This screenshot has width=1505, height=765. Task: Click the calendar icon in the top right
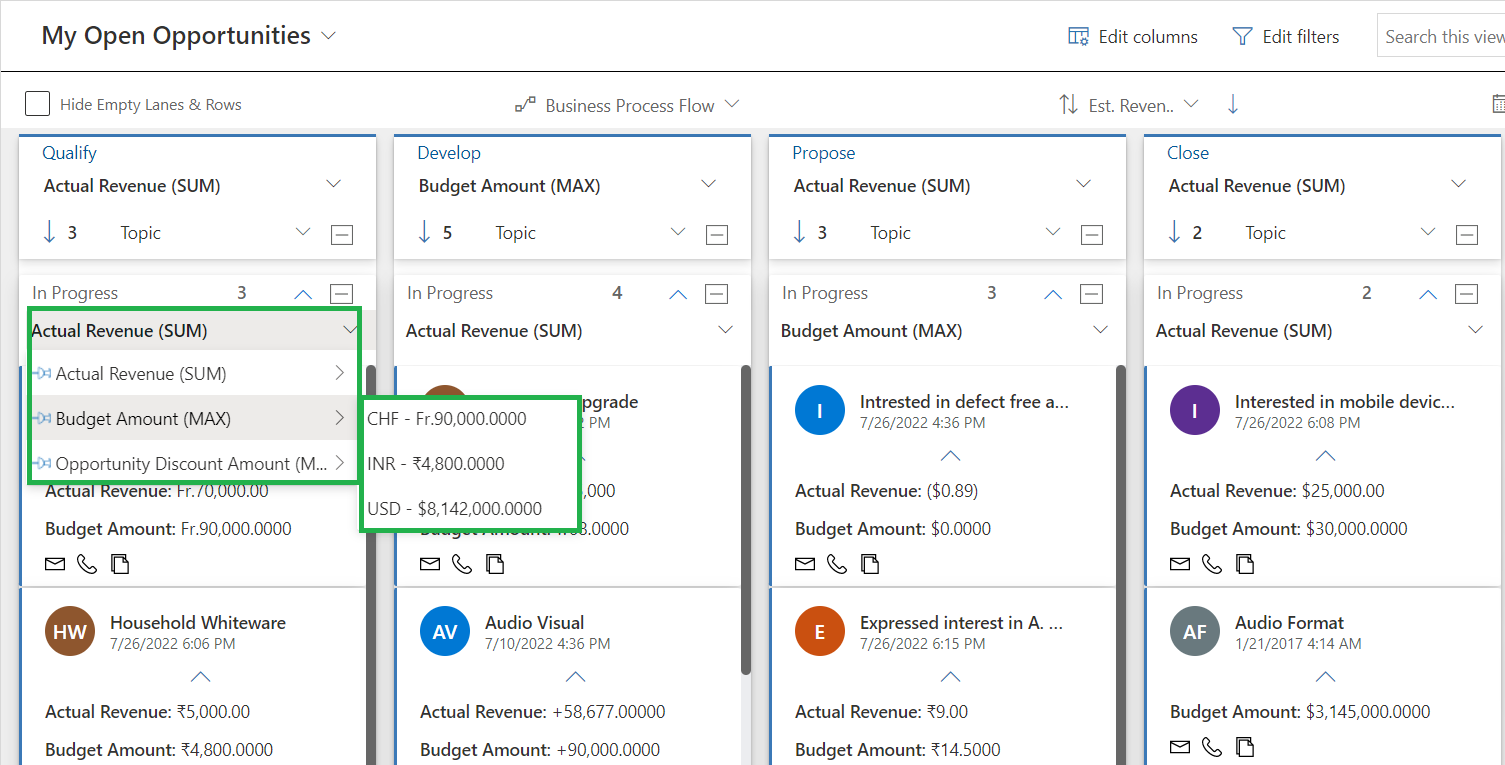[x=1497, y=103]
